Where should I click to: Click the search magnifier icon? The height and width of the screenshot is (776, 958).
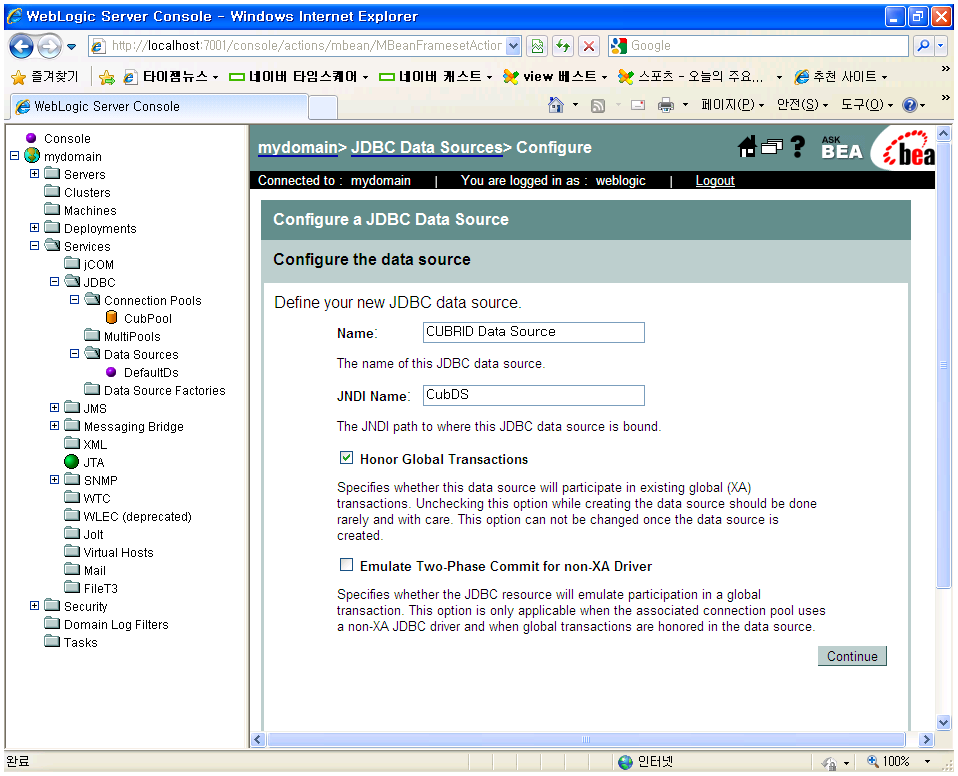924,46
